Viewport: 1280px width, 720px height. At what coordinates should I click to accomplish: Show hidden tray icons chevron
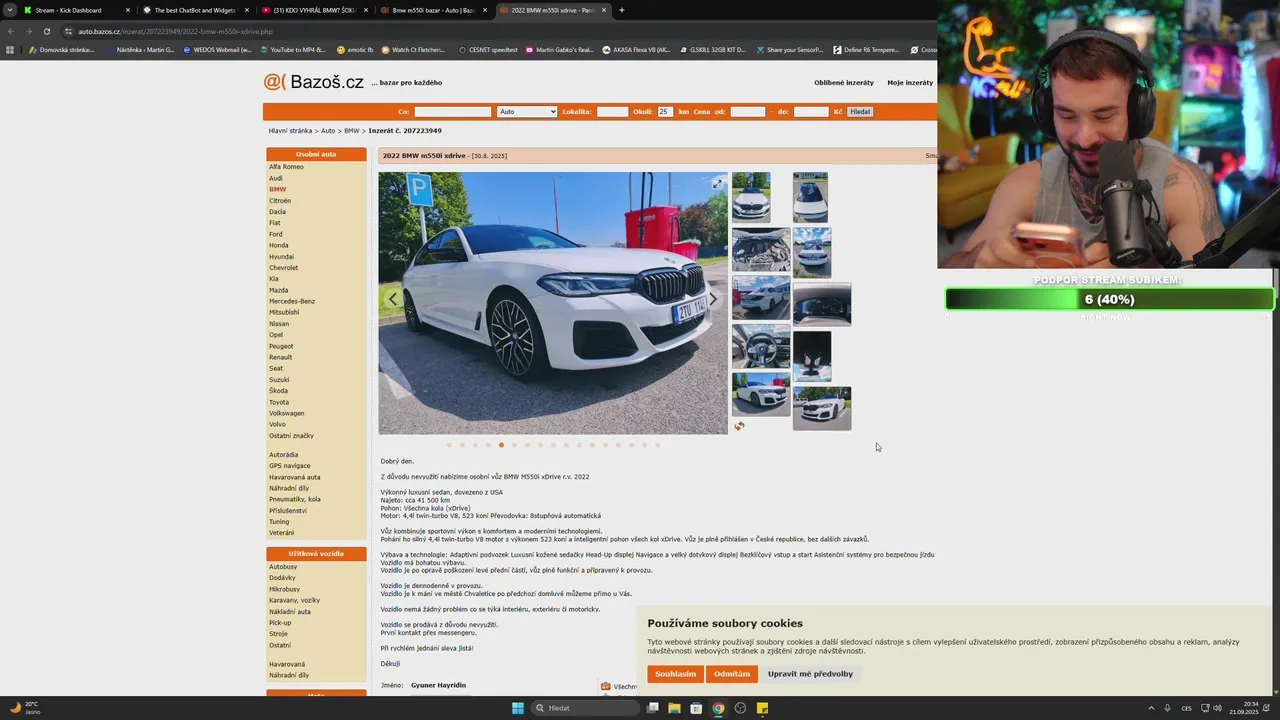coord(1151,708)
